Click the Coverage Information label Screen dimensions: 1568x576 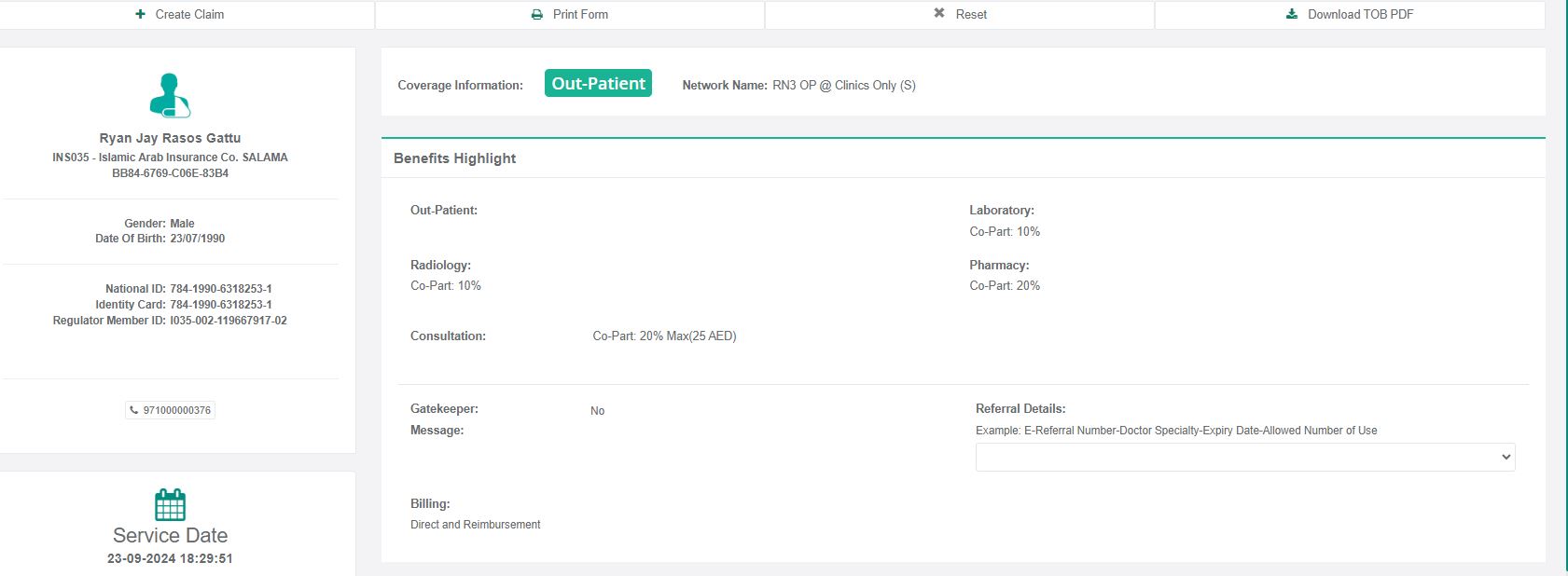coord(460,85)
